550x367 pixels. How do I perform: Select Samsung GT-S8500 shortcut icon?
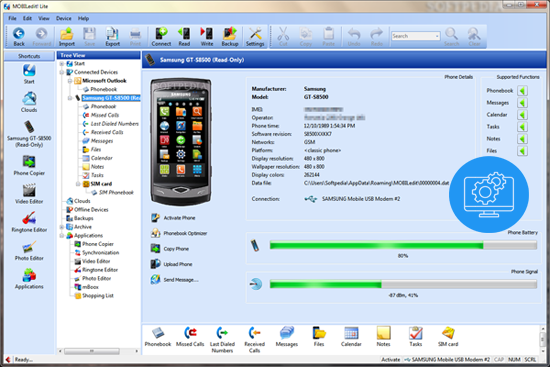tap(29, 134)
